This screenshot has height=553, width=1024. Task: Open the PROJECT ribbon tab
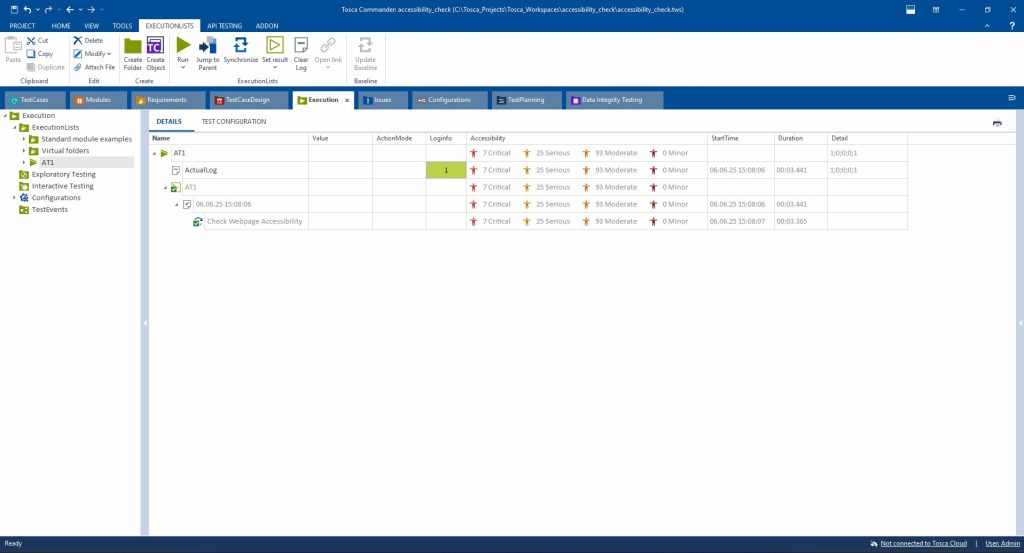pos(22,26)
